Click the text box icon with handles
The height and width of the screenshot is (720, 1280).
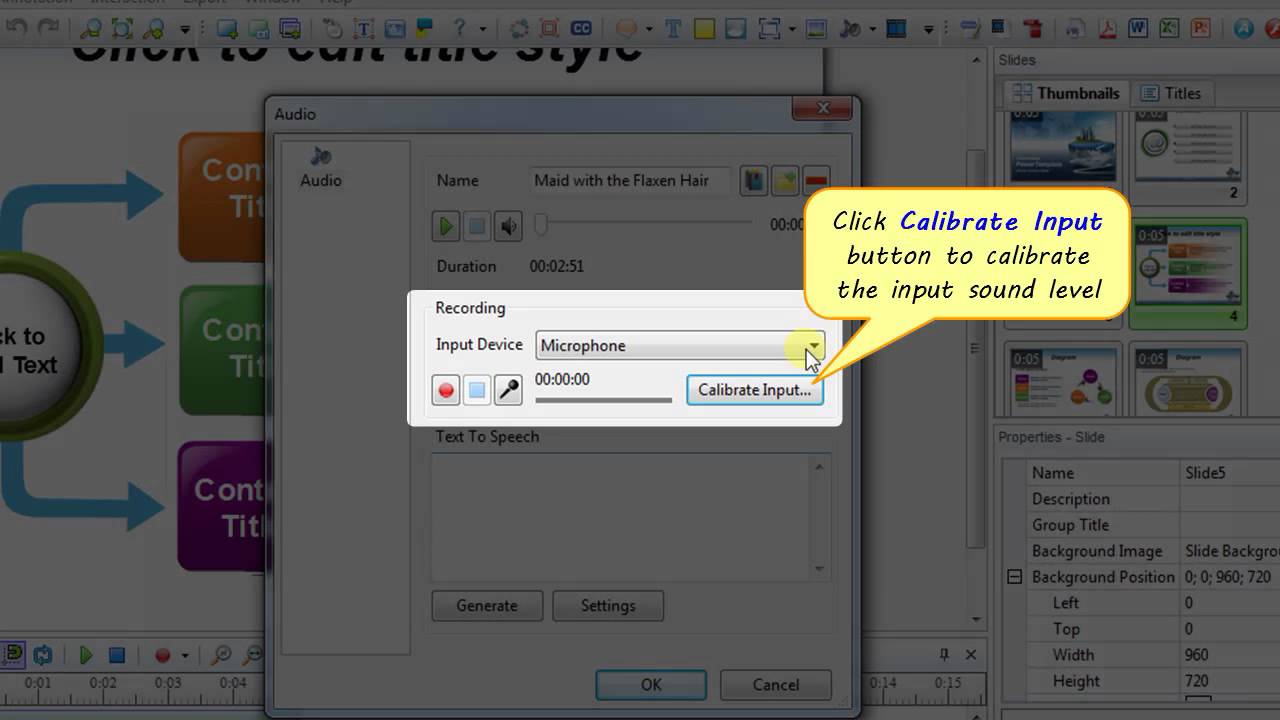click(x=365, y=29)
